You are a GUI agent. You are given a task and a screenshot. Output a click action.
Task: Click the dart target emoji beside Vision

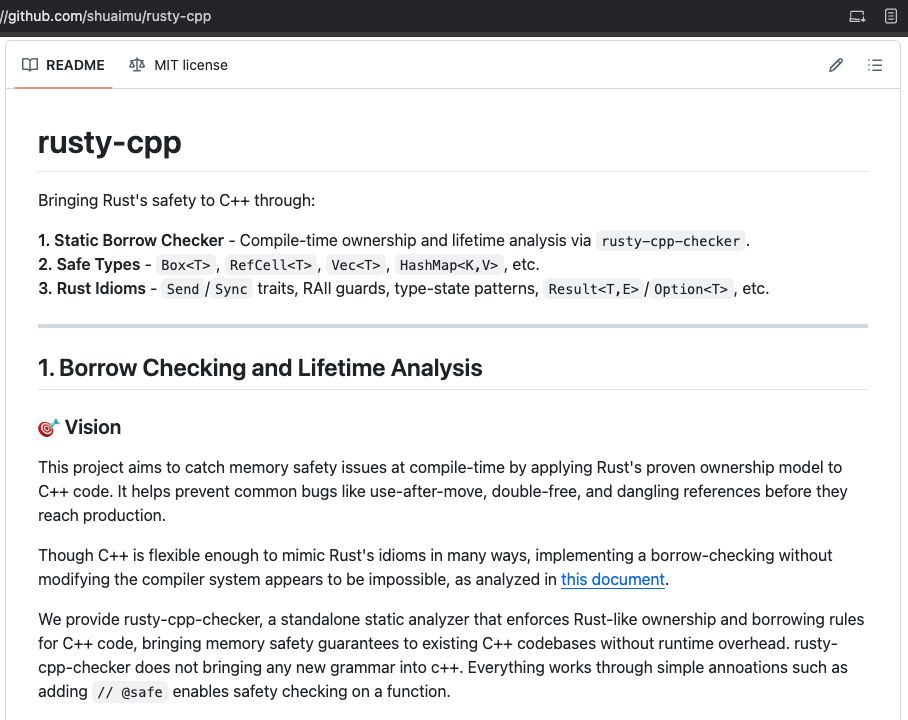click(48, 428)
